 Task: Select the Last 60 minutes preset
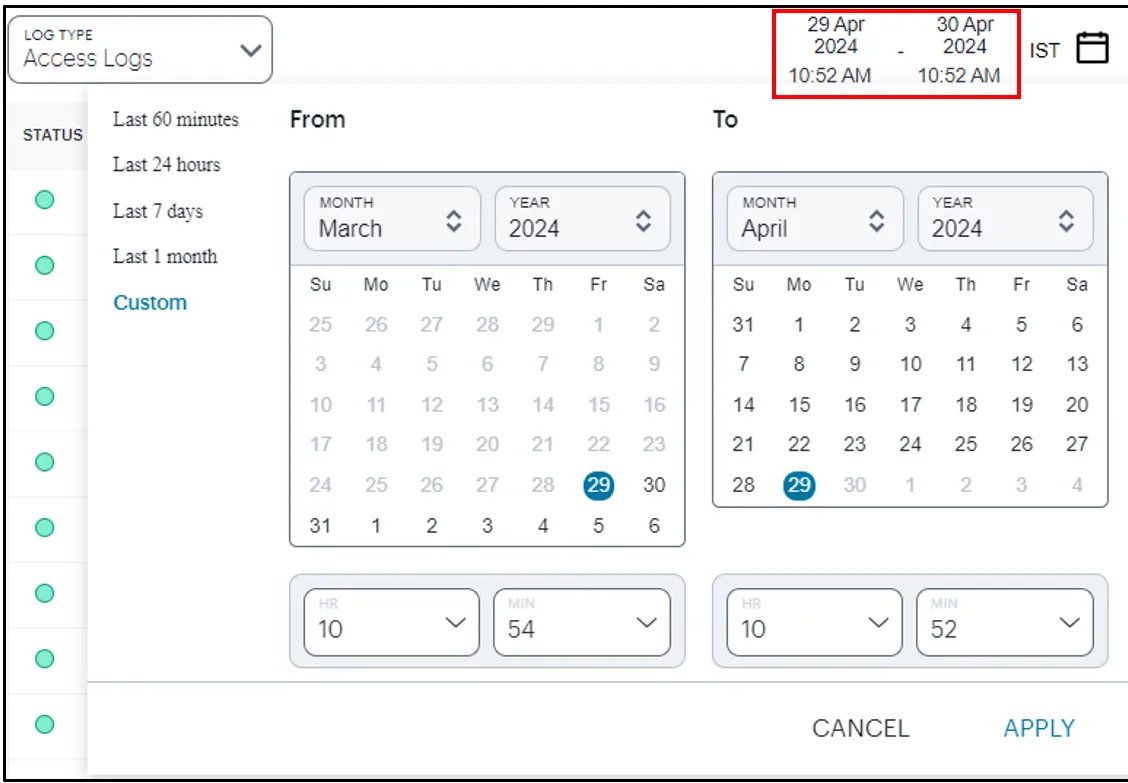[x=176, y=119]
